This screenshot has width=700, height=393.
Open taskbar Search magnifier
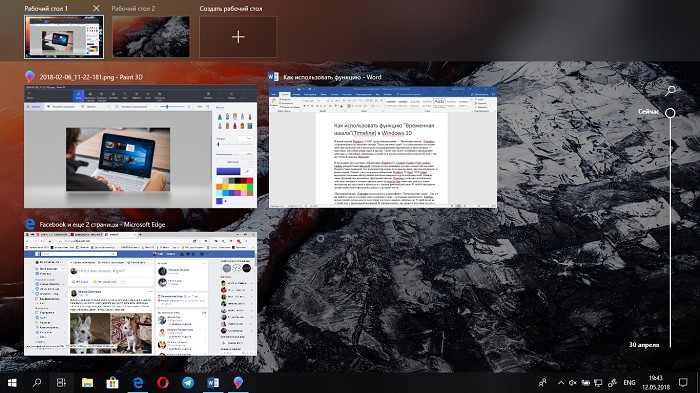tap(37, 383)
